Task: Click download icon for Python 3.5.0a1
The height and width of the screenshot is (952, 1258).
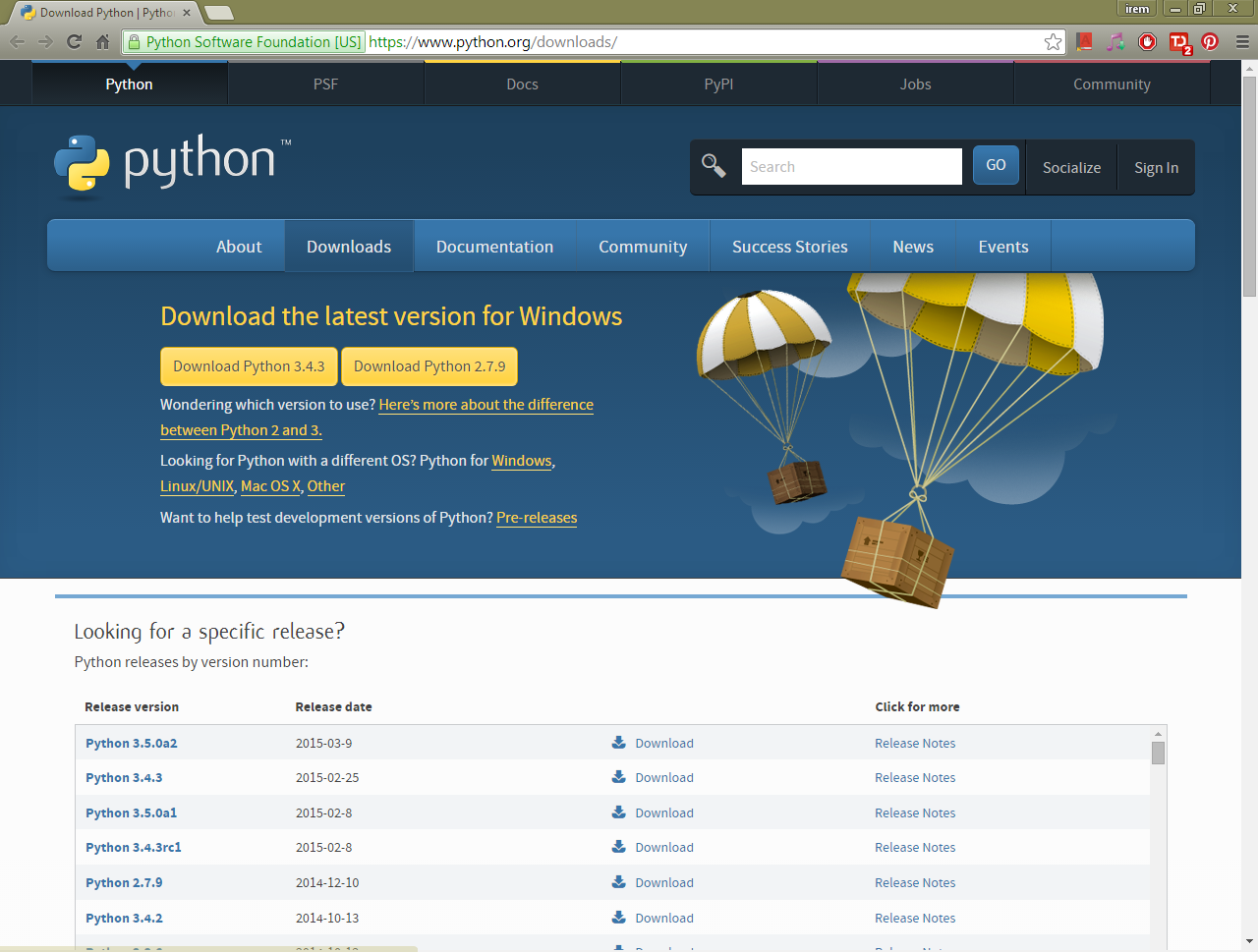Action: pyautogui.click(x=619, y=812)
